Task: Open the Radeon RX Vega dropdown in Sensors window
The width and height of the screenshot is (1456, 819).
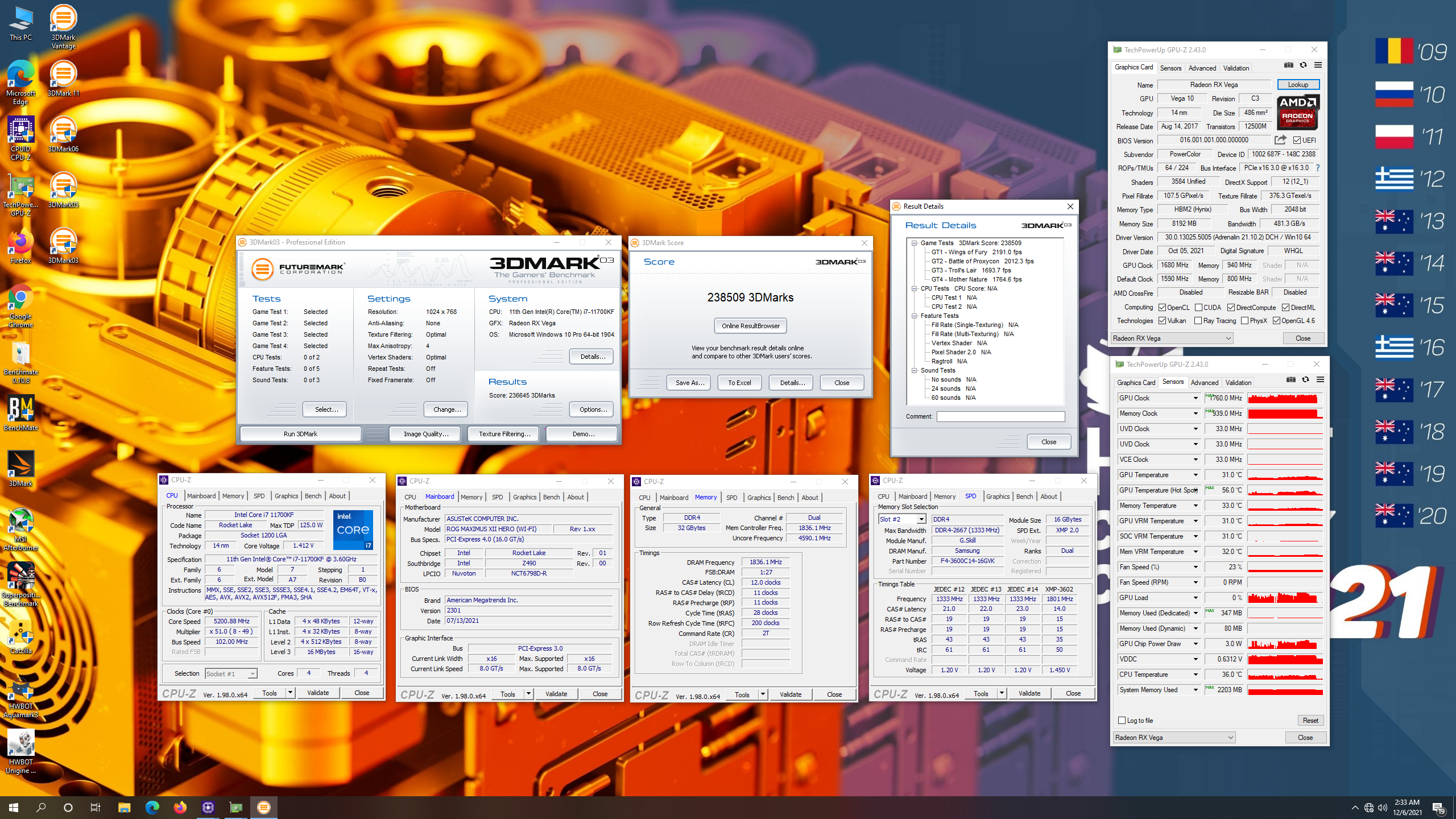Action: pos(1174,738)
